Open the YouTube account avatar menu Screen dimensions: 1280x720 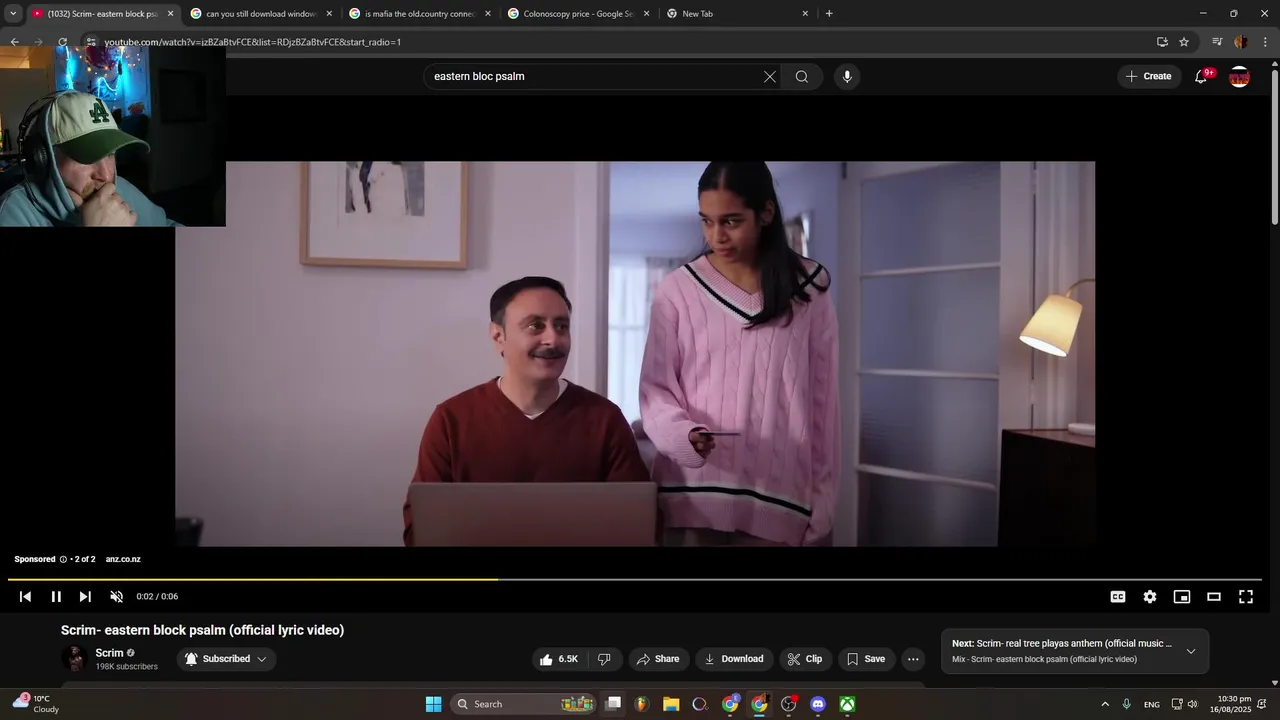coord(1239,76)
